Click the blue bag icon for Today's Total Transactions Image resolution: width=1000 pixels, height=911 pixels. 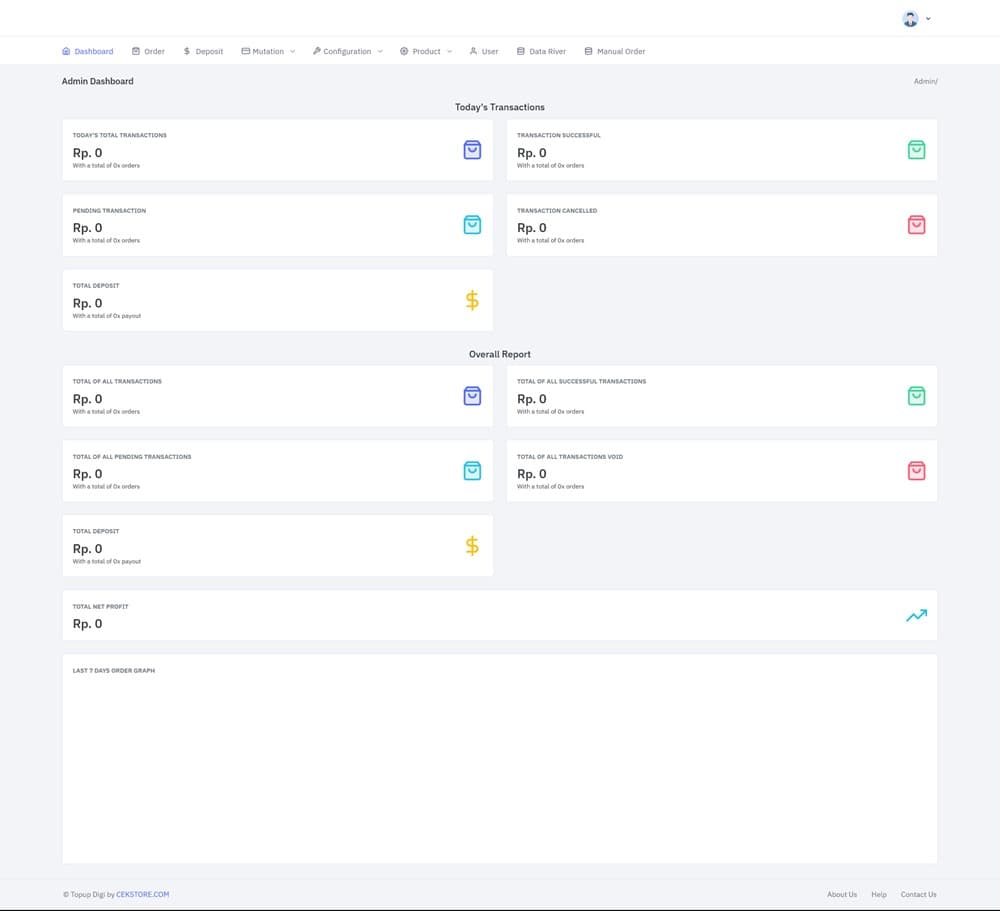(x=472, y=150)
